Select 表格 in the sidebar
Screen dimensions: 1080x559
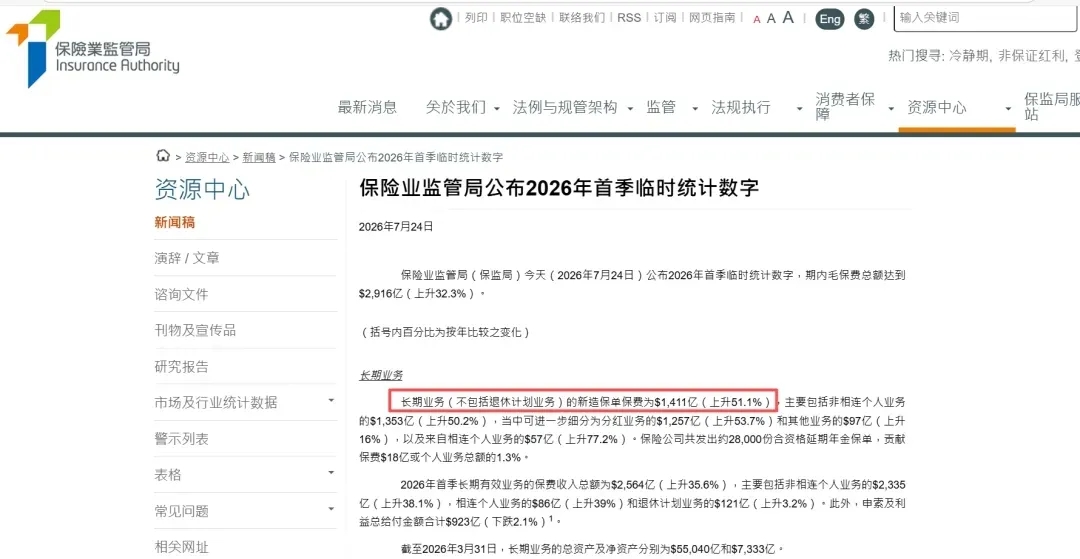click(168, 475)
